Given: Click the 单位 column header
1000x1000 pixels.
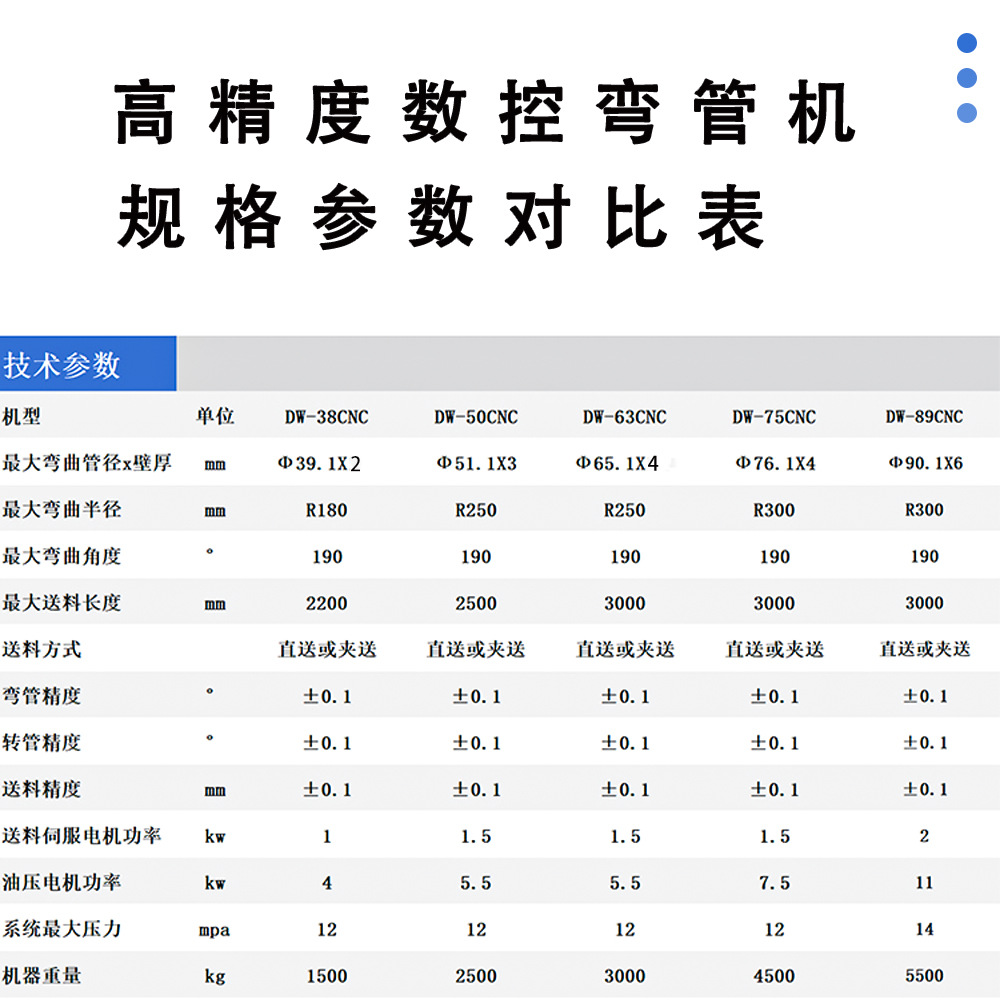Looking at the screenshot, I should (x=215, y=416).
